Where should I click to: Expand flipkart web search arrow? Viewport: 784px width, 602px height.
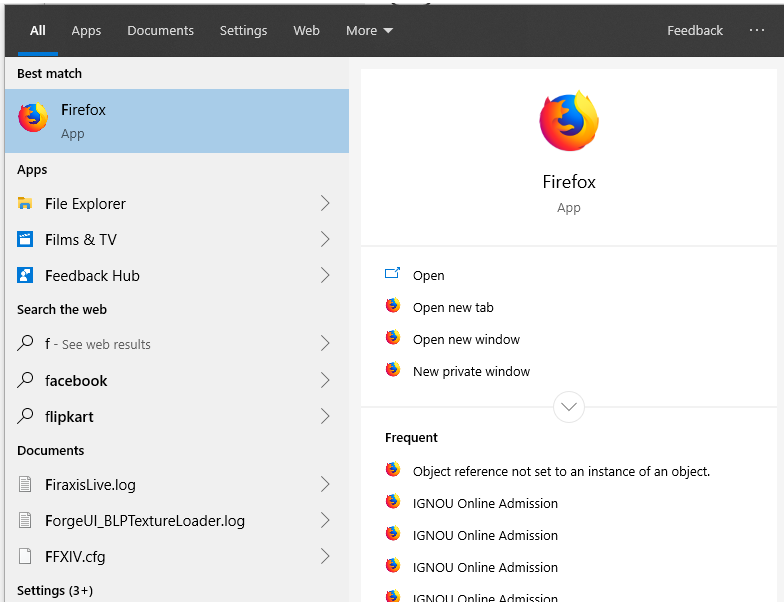click(325, 416)
